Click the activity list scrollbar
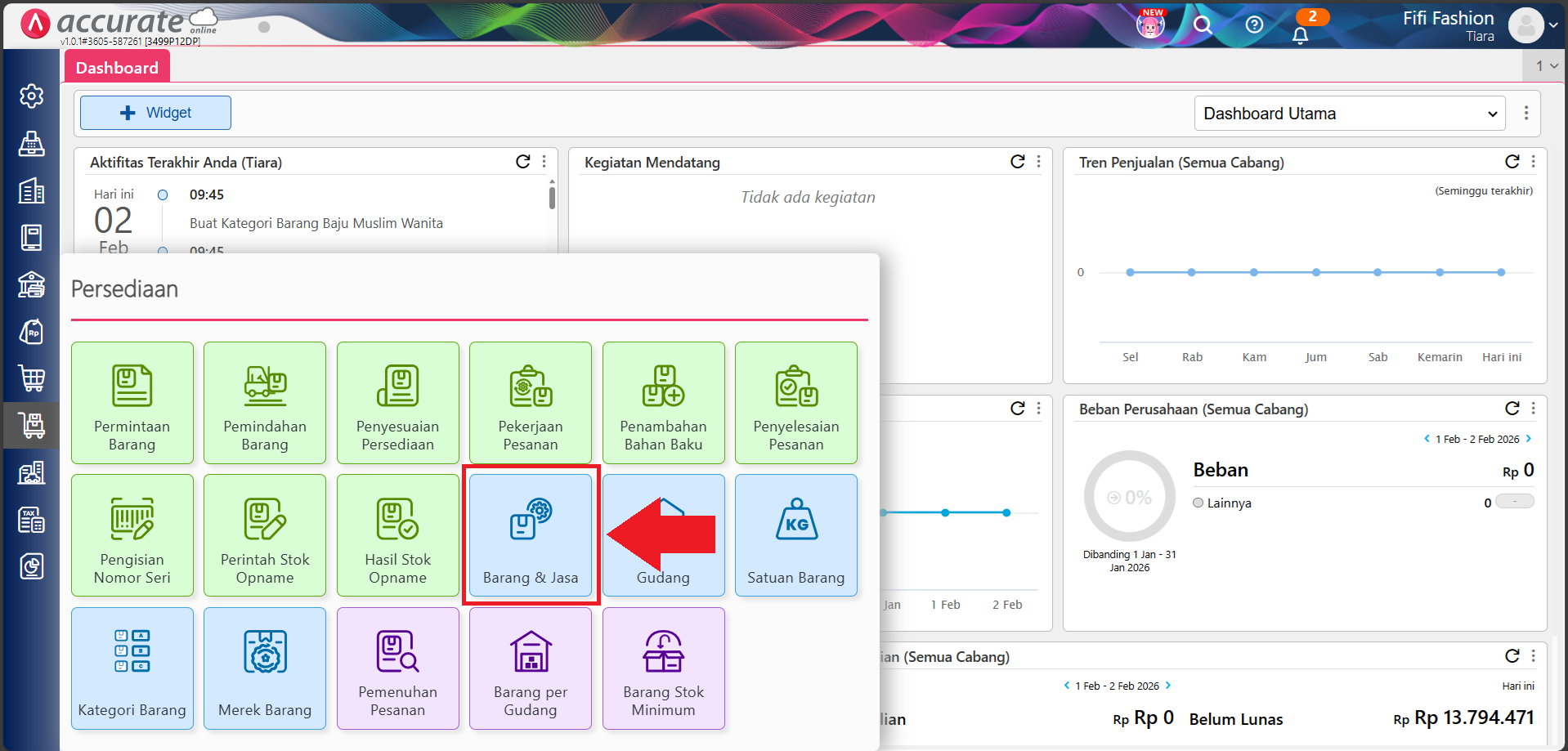This screenshot has width=1568, height=751. [552, 199]
